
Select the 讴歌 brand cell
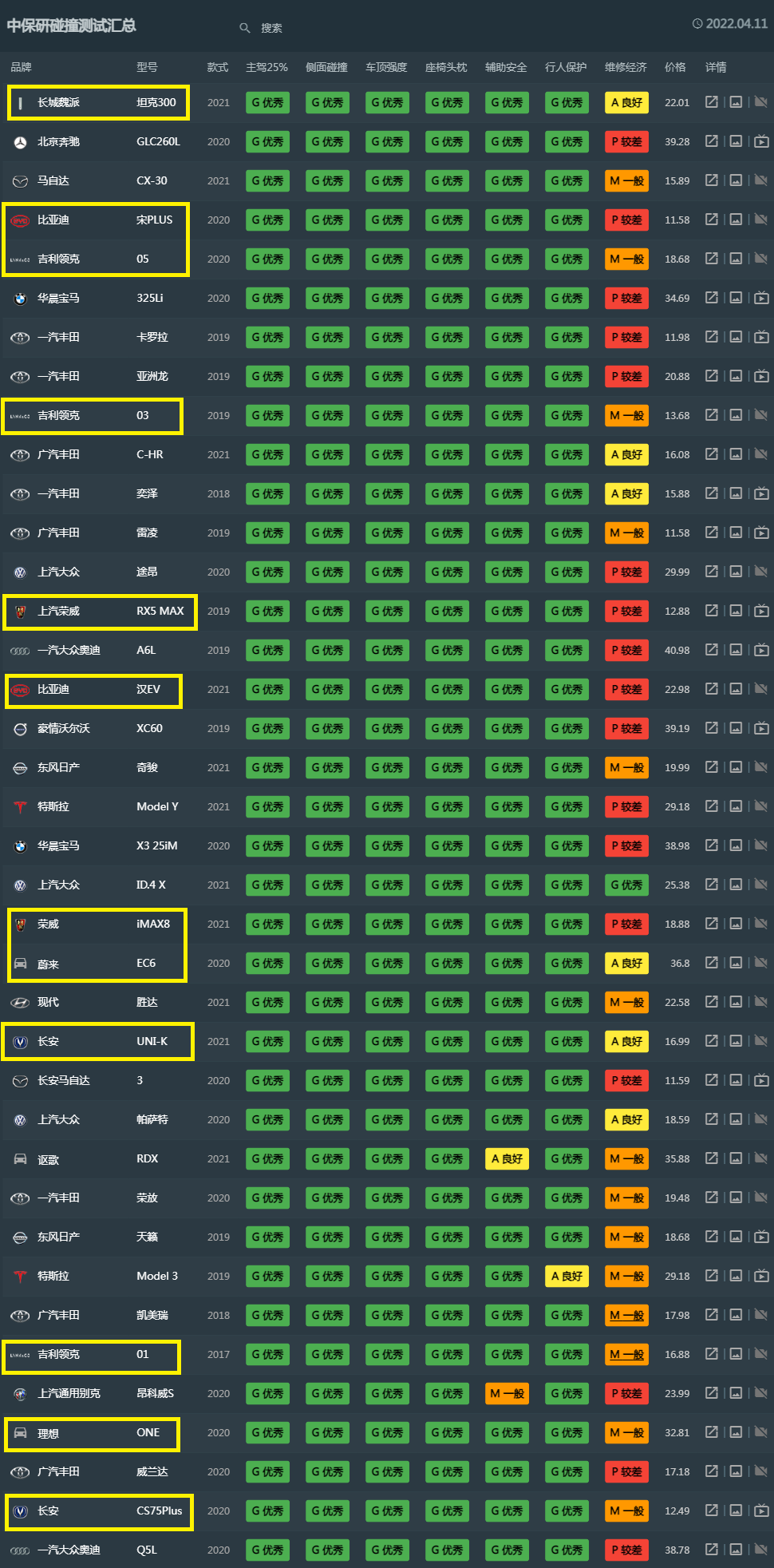coord(48,1159)
